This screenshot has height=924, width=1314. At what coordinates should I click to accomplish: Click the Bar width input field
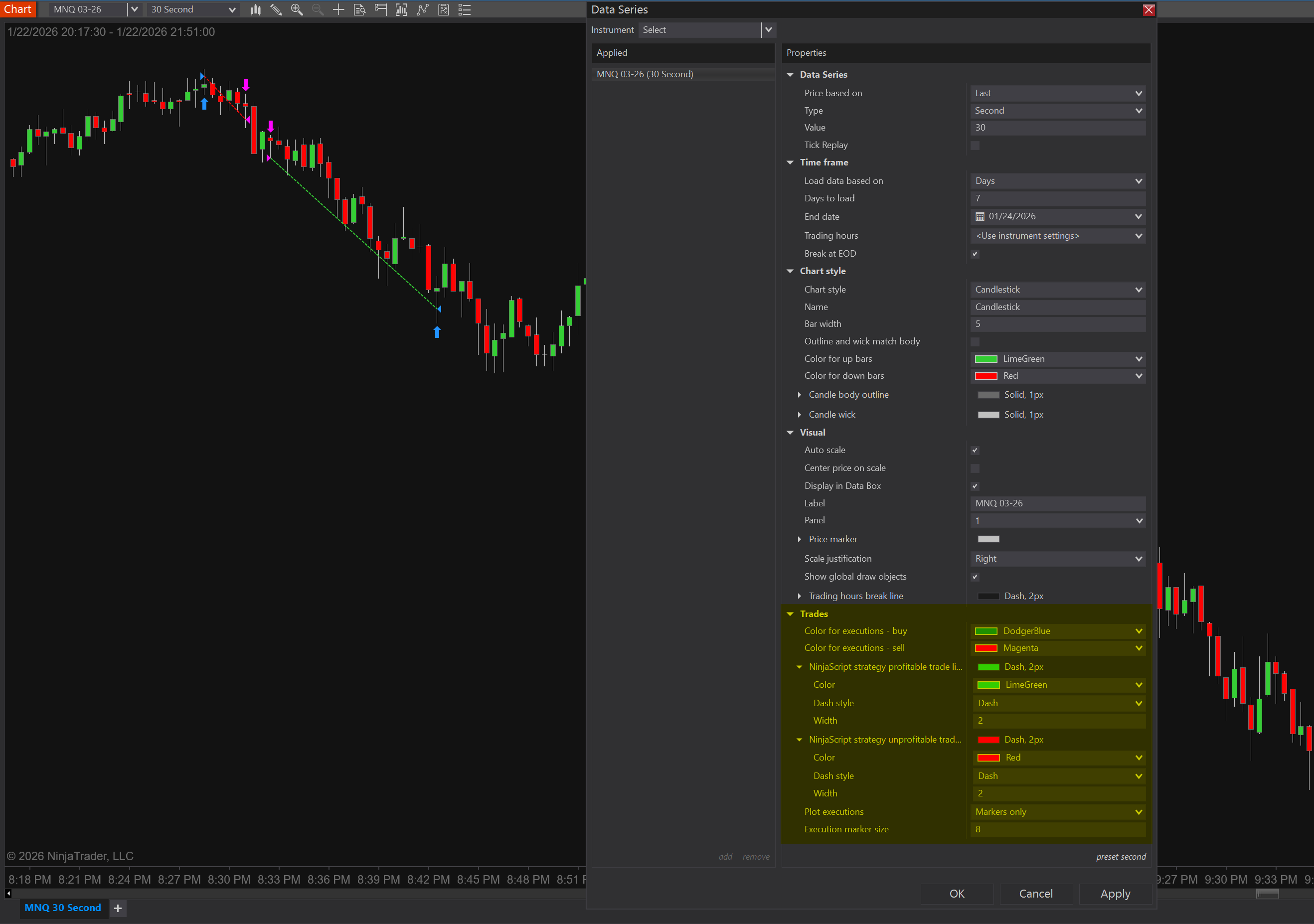pyautogui.click(x=1058, y=324)
